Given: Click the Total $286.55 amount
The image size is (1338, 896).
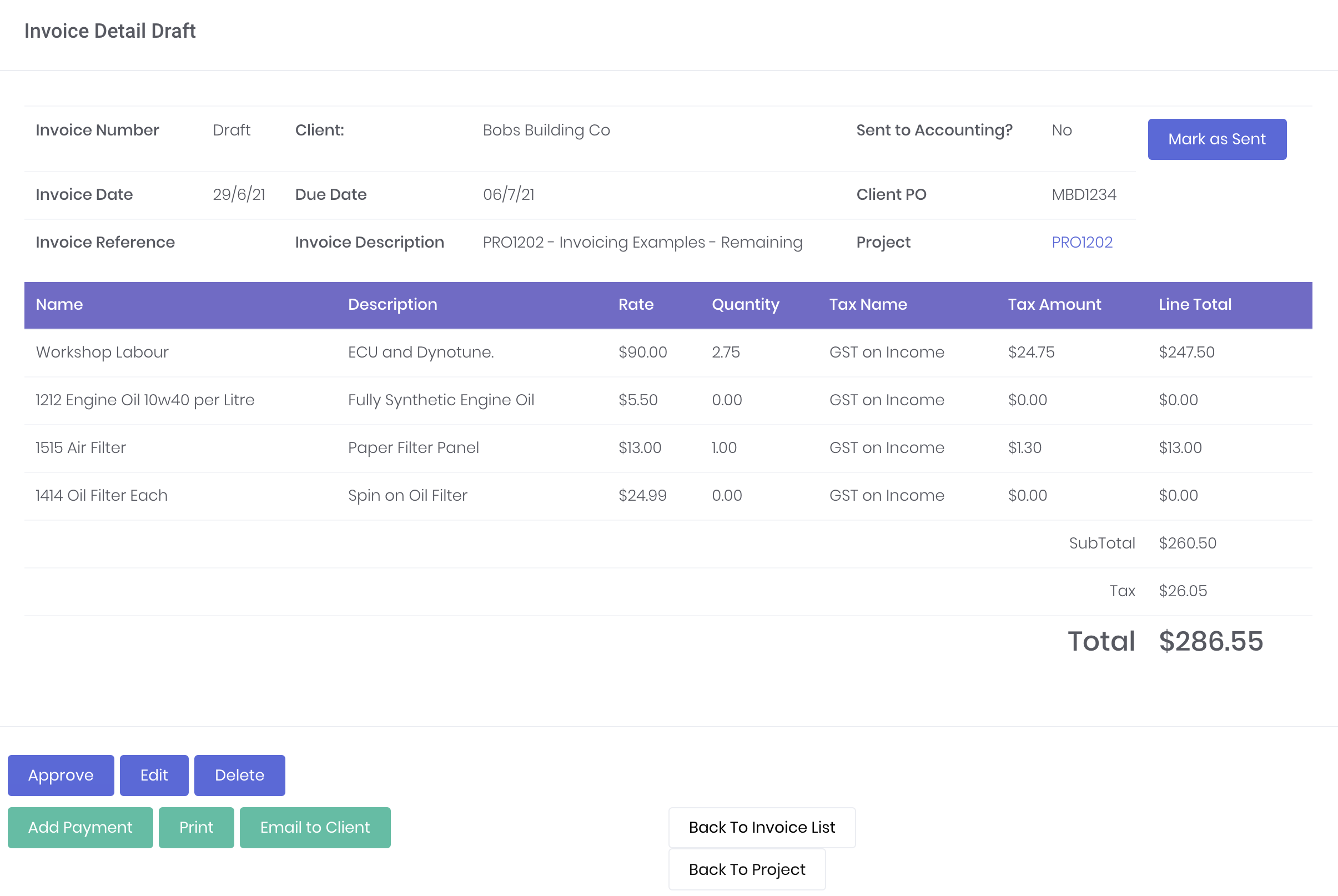Looking at the screenshot, I should (1210, 641).
